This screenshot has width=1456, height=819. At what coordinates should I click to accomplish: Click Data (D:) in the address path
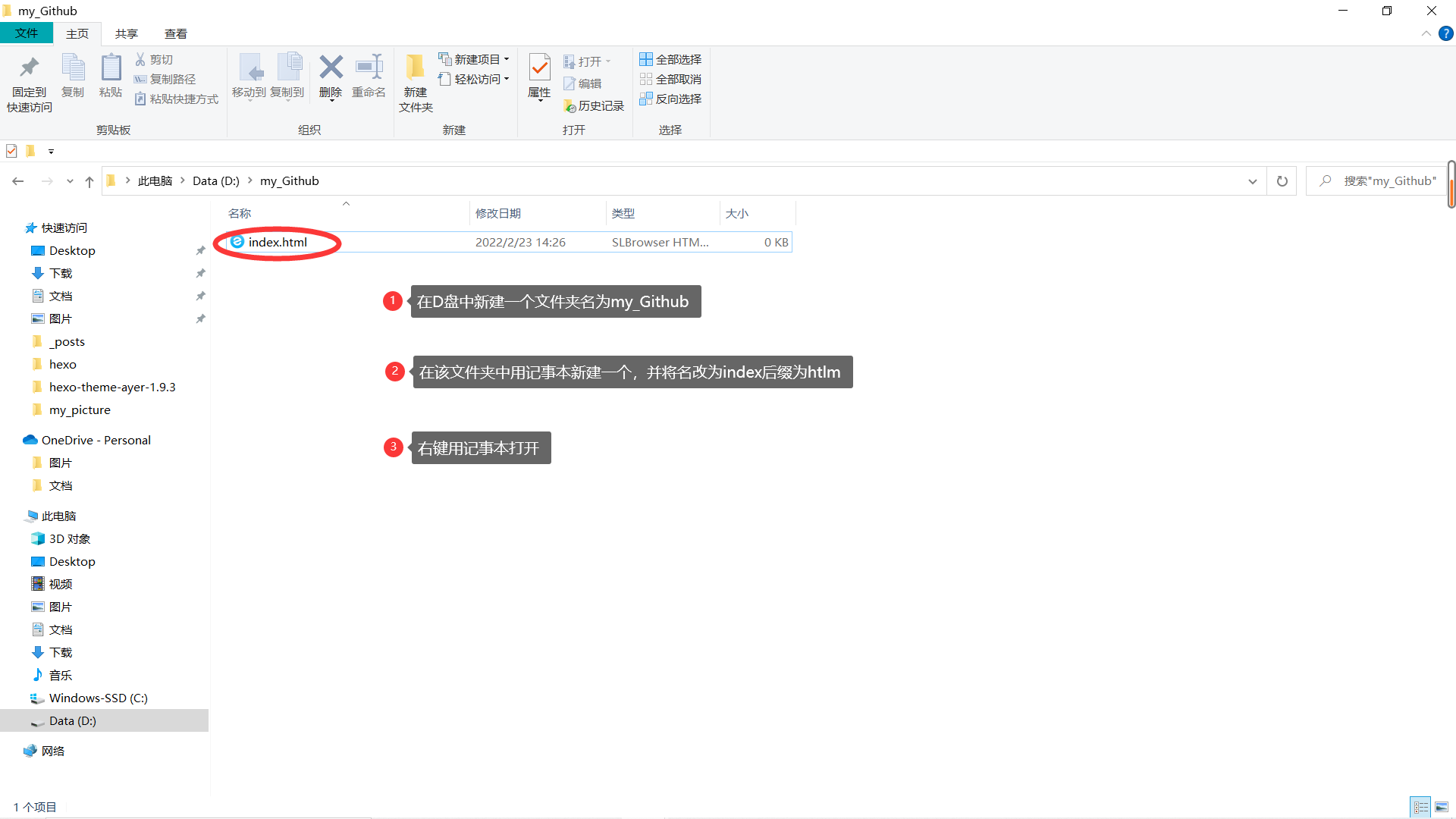pyautogui.click(x=216, y=180)
